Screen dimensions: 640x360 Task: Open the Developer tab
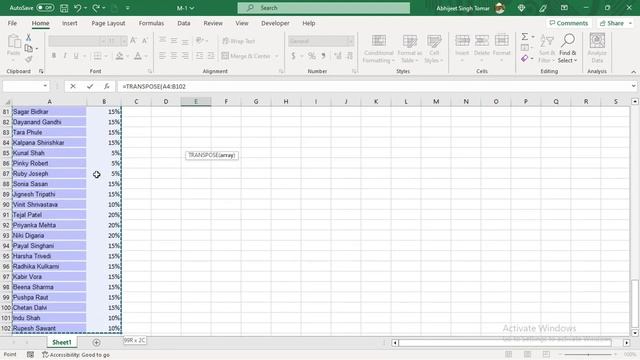point(275,23)
